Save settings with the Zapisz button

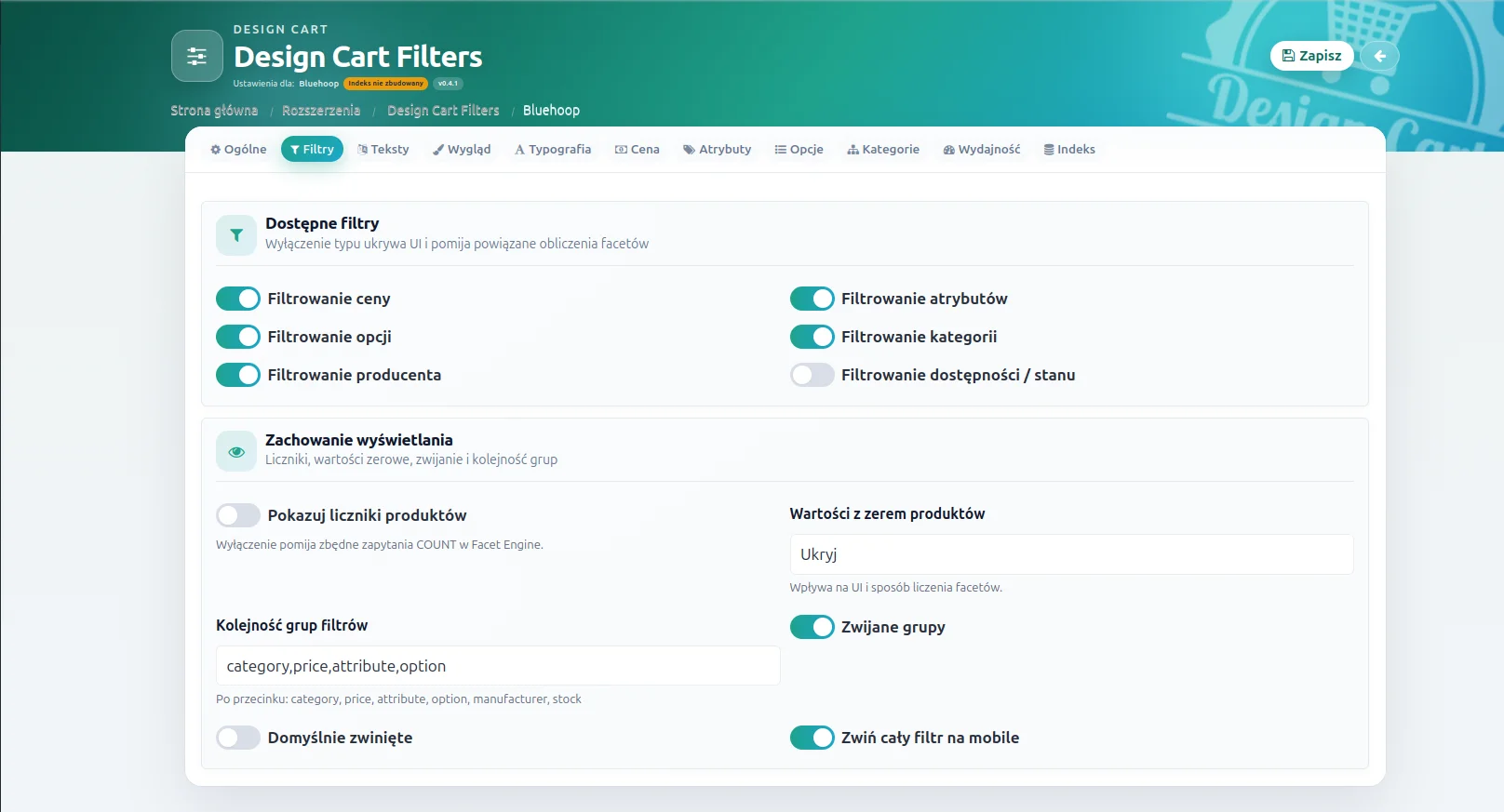click(x=1312, y=56)
